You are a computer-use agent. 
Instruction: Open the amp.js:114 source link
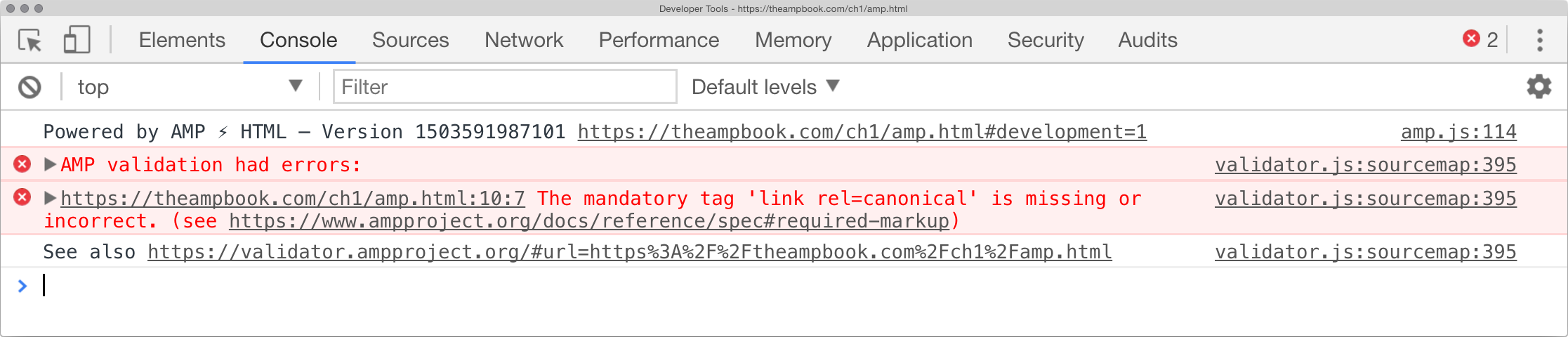coord(1458,132)
